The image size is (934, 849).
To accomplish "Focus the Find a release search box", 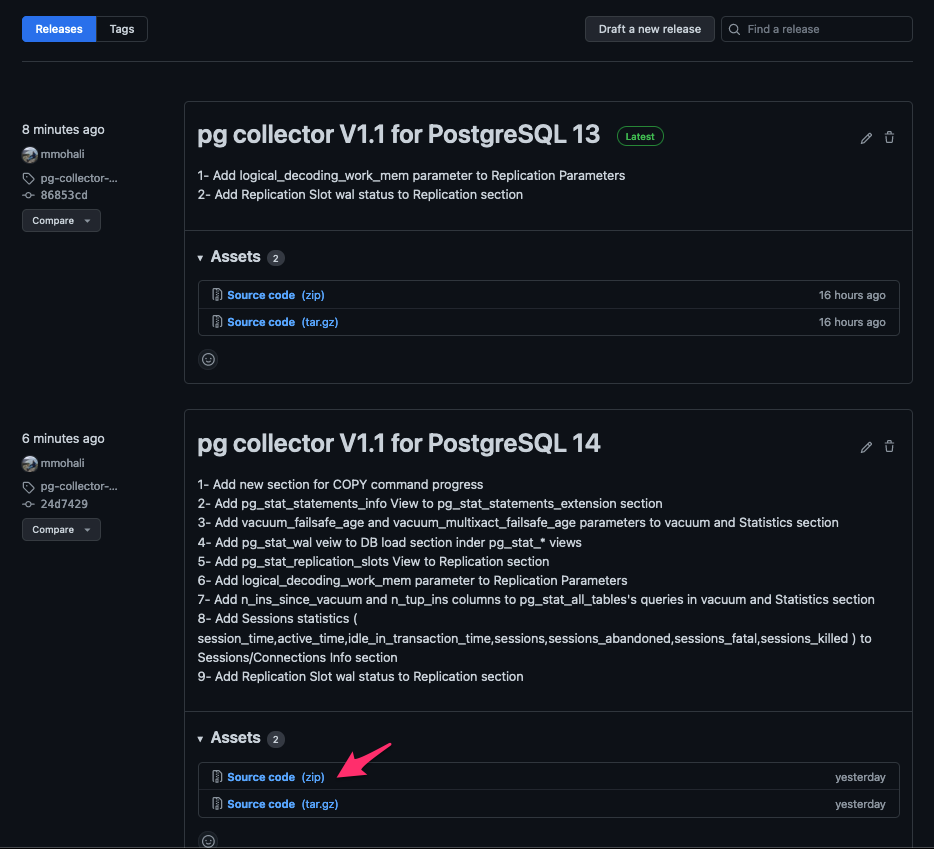I will pos(816,29).
